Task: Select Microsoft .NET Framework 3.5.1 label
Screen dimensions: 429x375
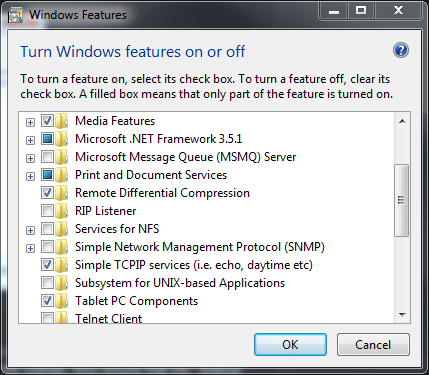Action: click(x=159, y=139)
